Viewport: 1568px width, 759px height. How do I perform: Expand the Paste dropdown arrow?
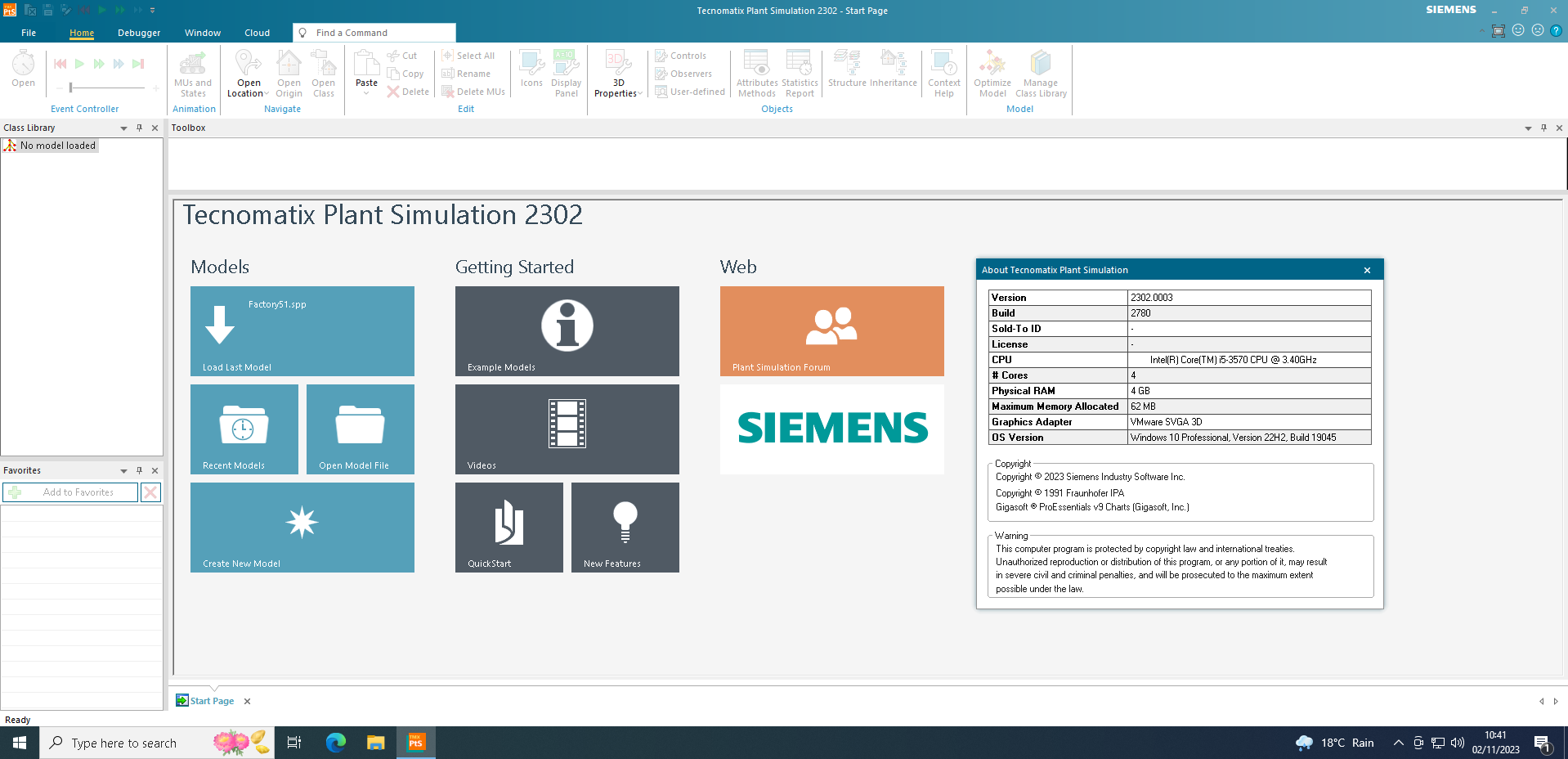click(366, 92)
